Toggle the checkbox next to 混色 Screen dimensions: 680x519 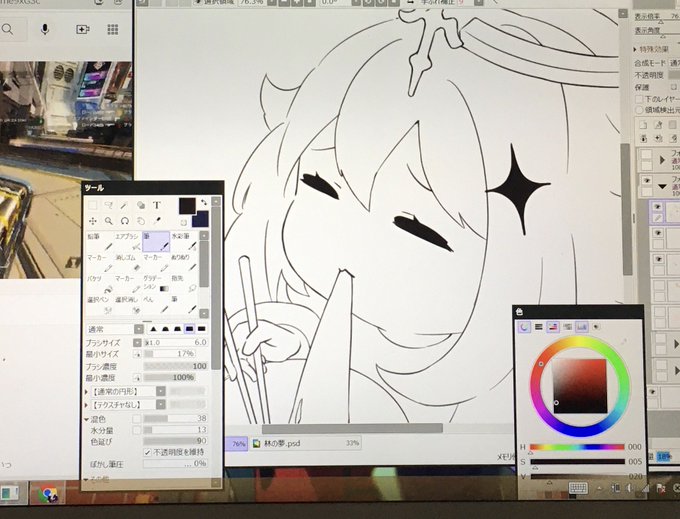[137, 419]
